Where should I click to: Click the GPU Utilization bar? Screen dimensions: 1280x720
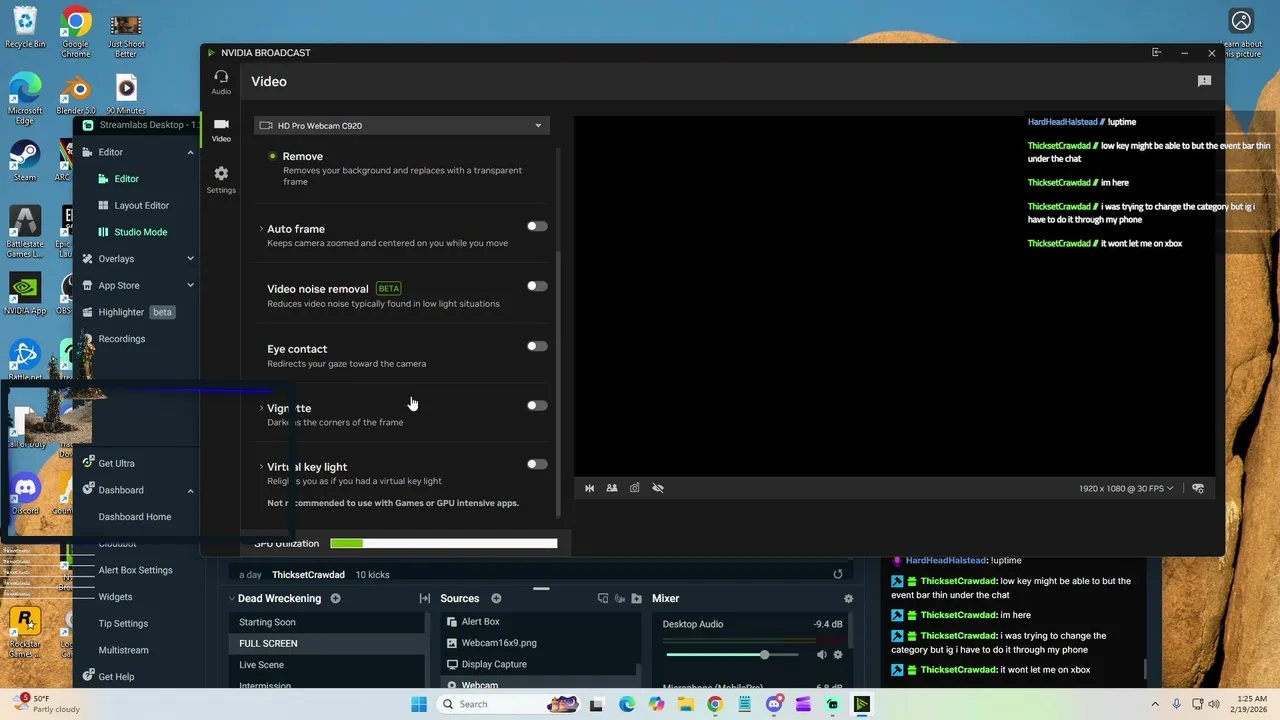pos(443,544)
